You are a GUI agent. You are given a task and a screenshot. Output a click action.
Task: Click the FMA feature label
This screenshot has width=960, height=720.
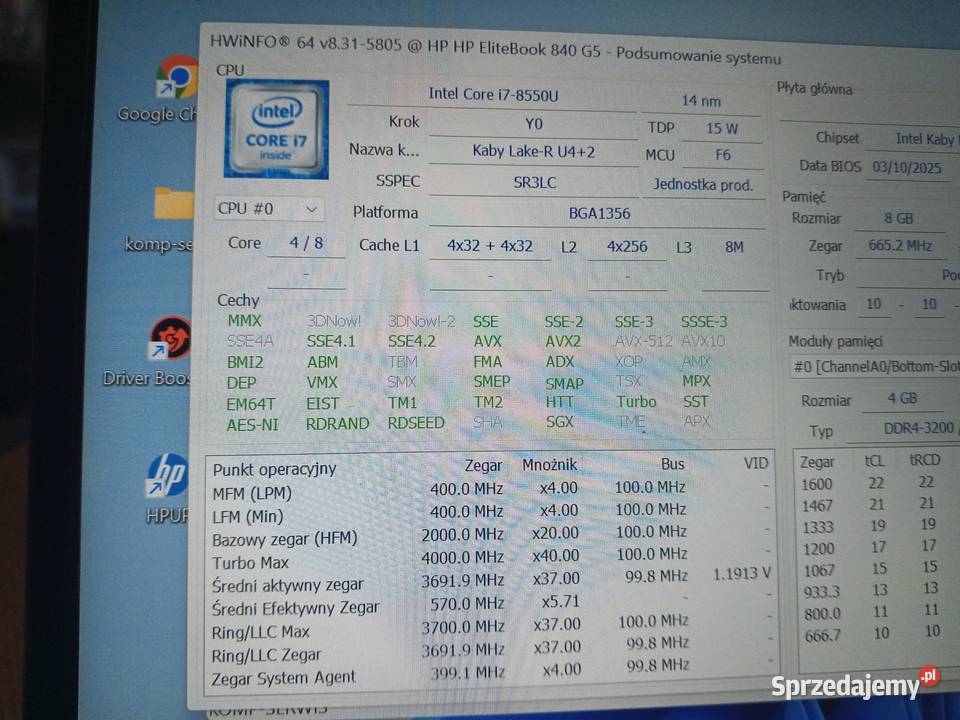pyautogui.click(x=487, y=362)
